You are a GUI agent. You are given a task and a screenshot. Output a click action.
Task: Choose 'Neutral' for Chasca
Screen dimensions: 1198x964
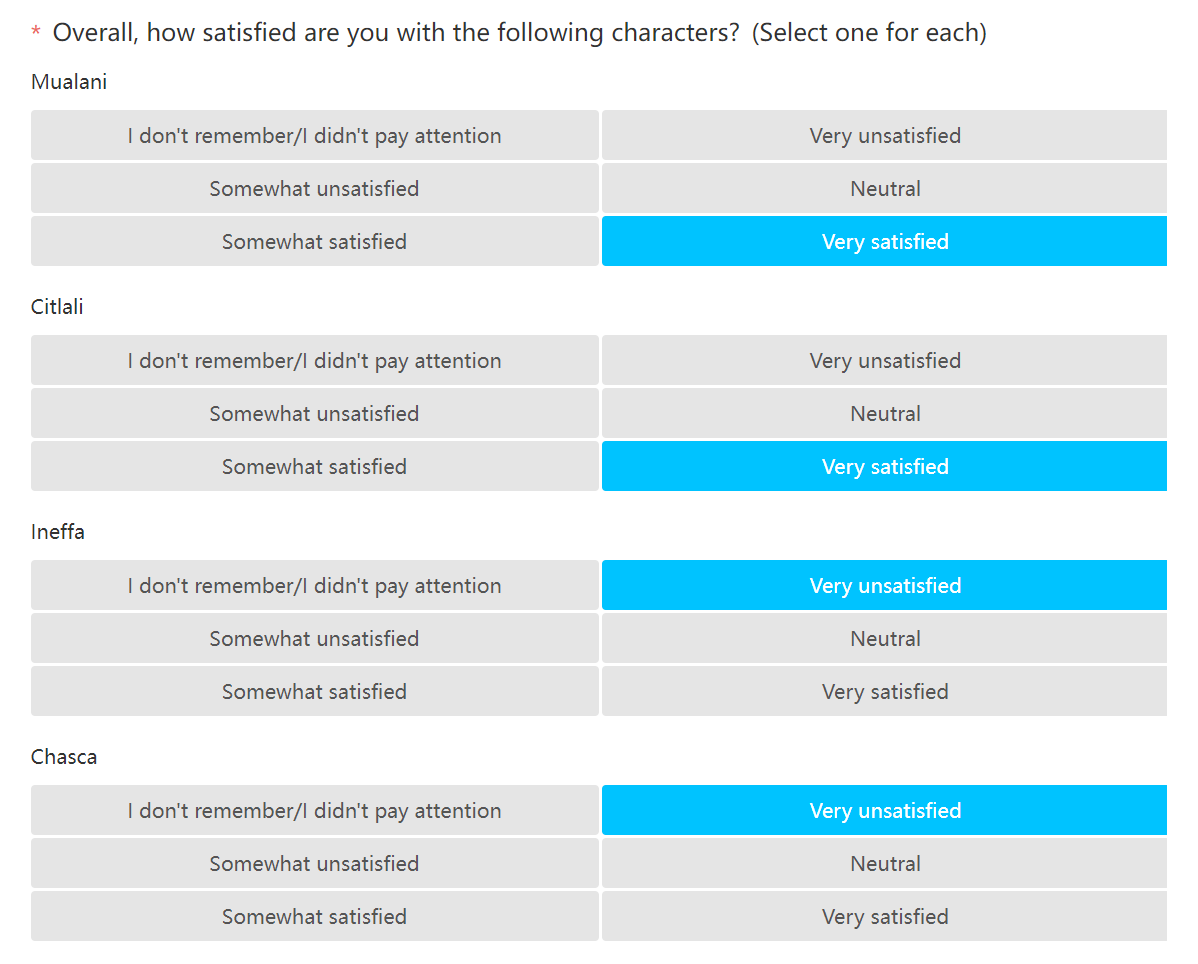click(x=884, y=863)
